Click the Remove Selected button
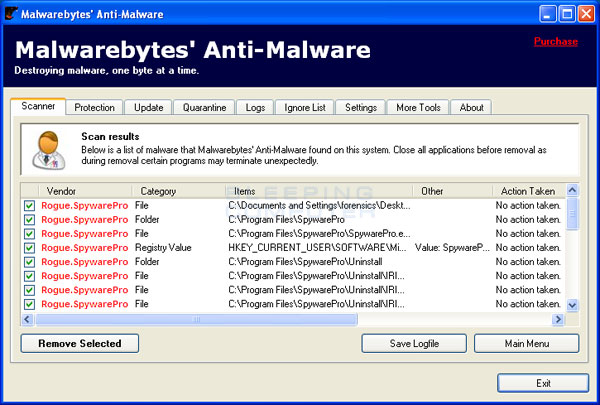 click(80, 343)
